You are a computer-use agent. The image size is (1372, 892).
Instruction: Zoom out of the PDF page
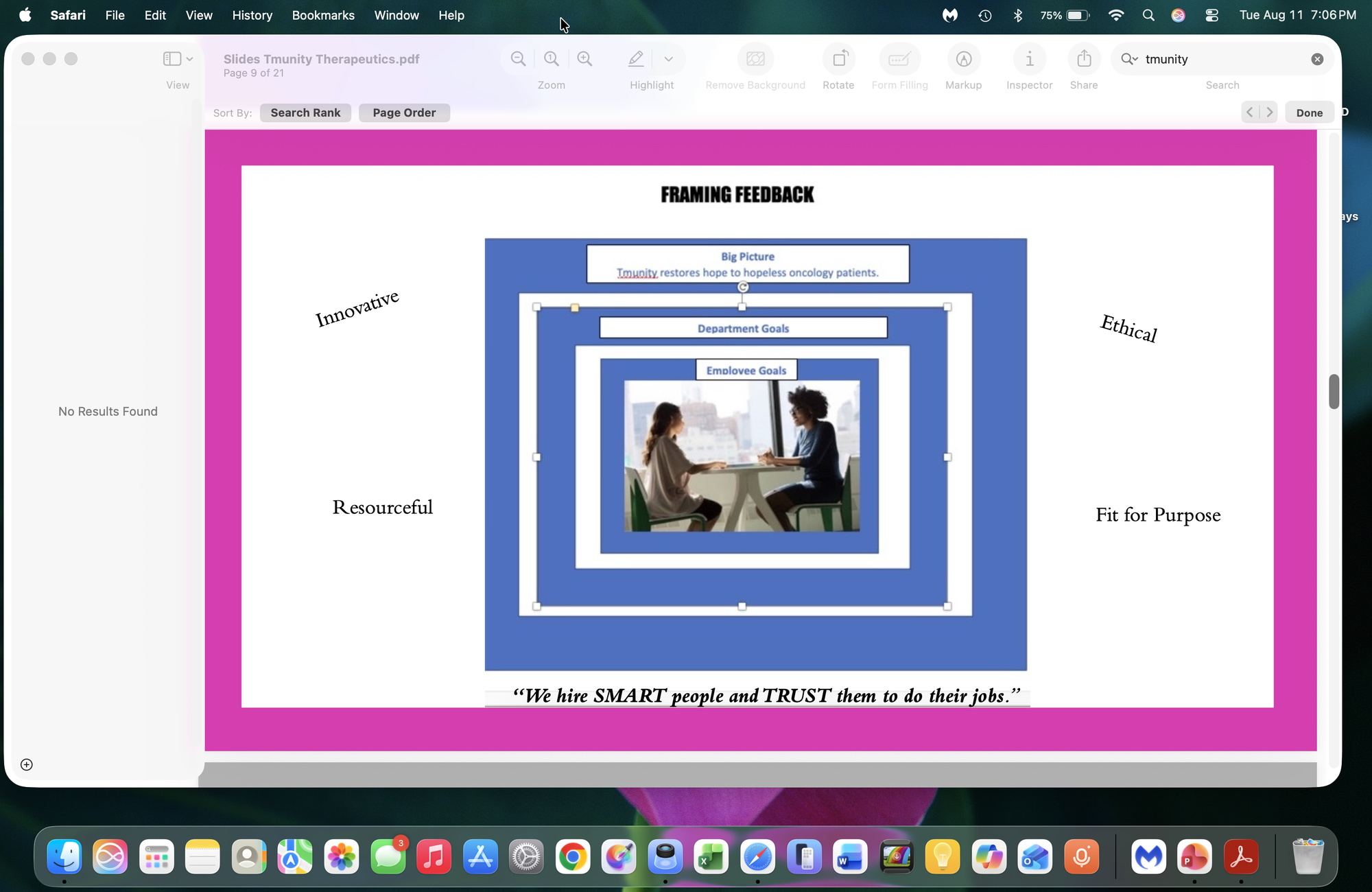[x=519, y=59]
